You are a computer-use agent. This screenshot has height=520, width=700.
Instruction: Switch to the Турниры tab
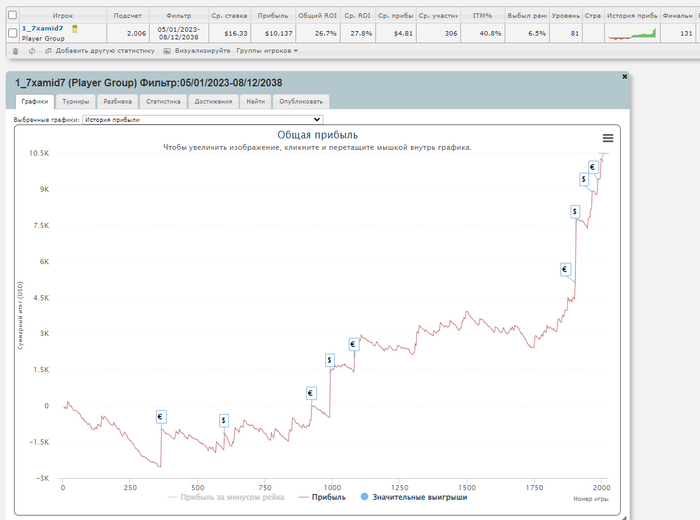tap(75, 101)
